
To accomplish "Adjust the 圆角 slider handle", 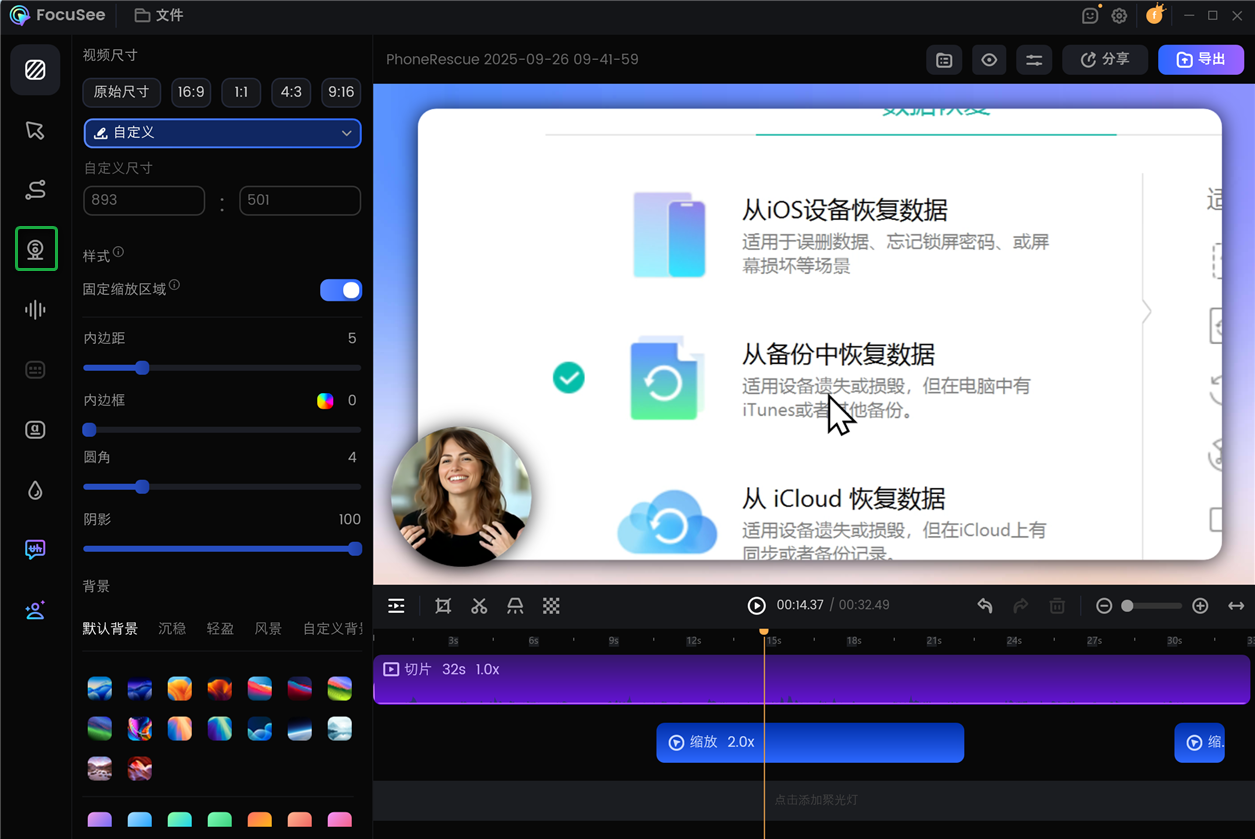I will click(142, 487).
